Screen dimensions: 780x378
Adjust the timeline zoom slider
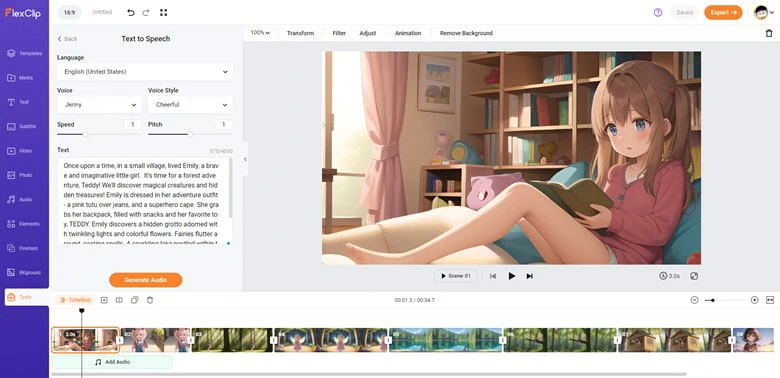point(725,300)
